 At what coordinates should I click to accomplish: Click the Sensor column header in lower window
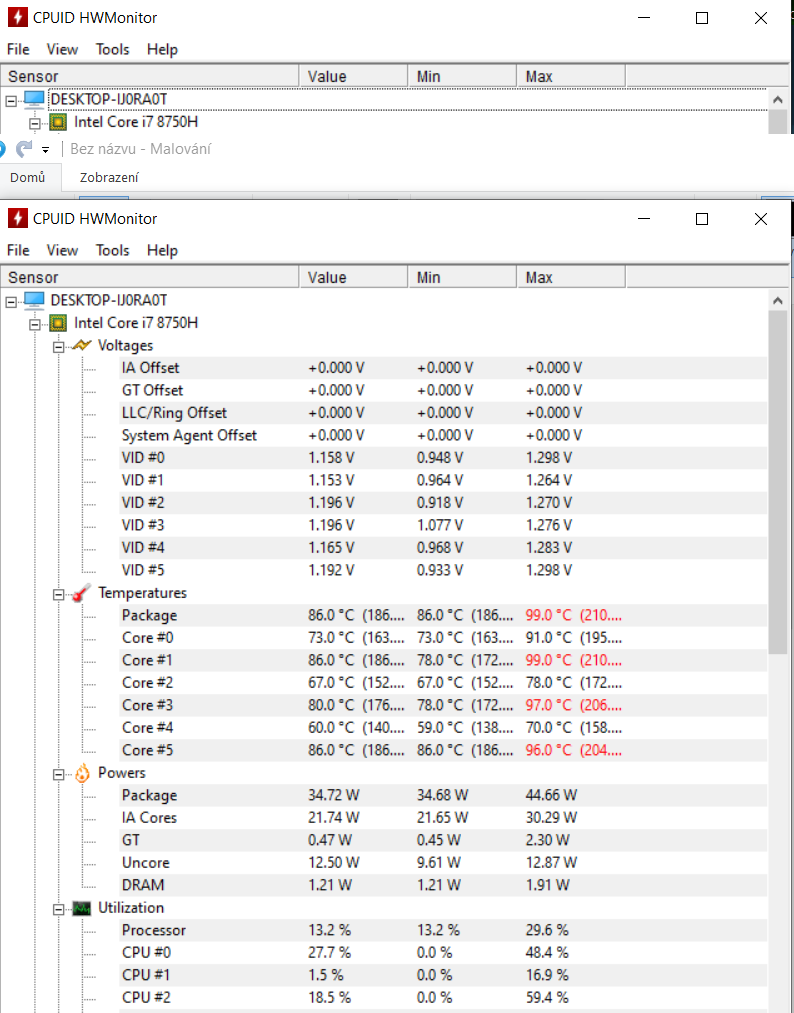[x=150, y=277]
